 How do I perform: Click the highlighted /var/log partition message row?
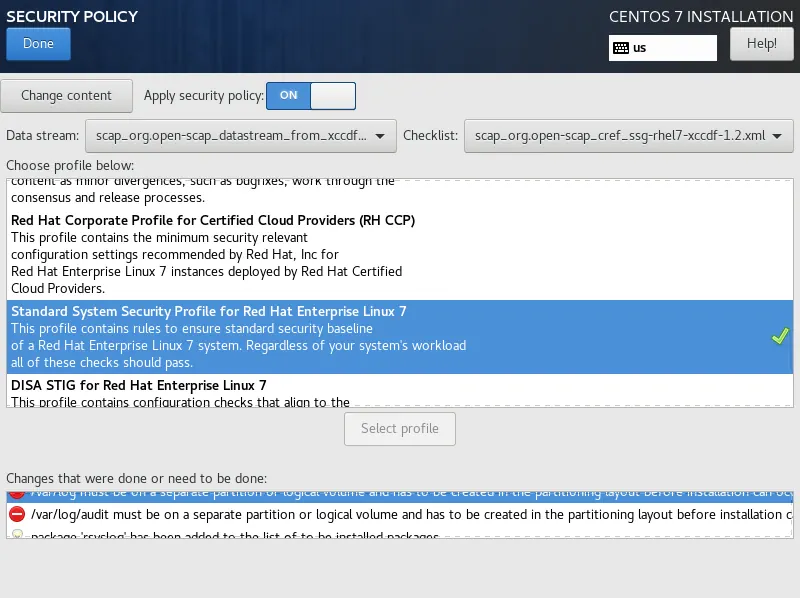[400, 496]
